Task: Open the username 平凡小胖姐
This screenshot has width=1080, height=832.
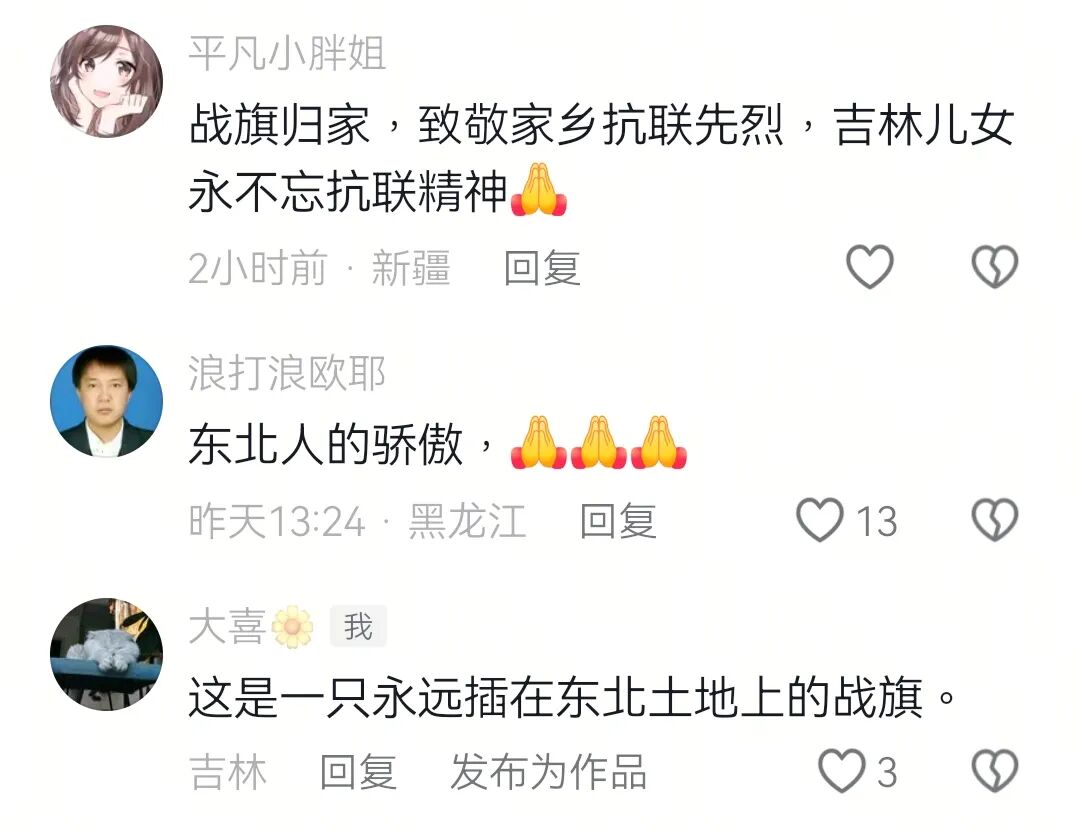Action: (x=287, y=54)
